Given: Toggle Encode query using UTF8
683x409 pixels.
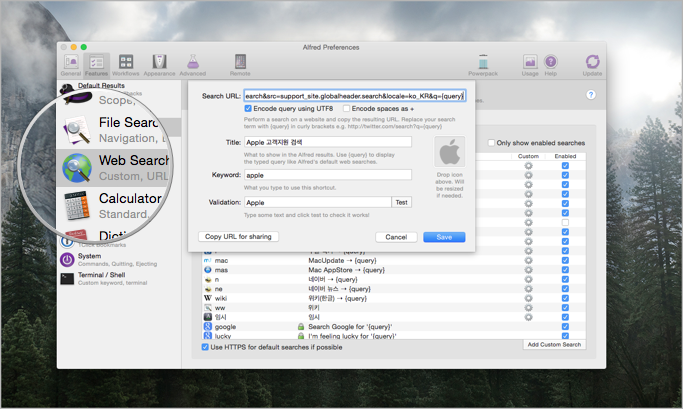Looking at the screenshot, I should (248, 108).
